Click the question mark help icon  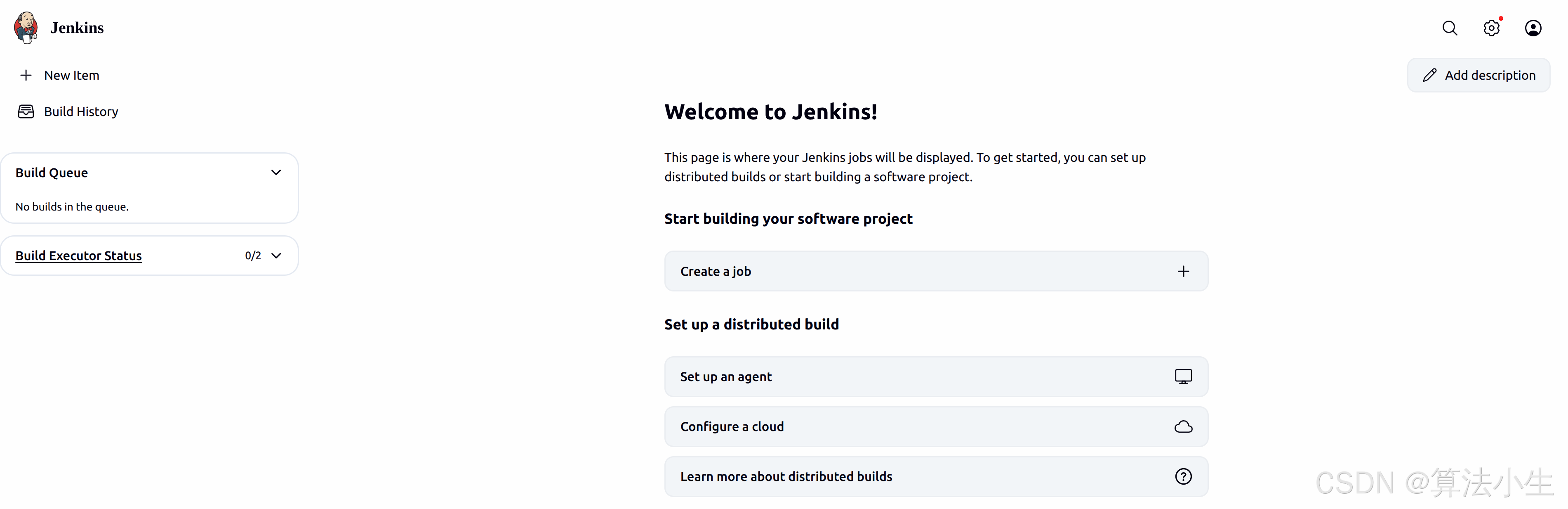1183,477
